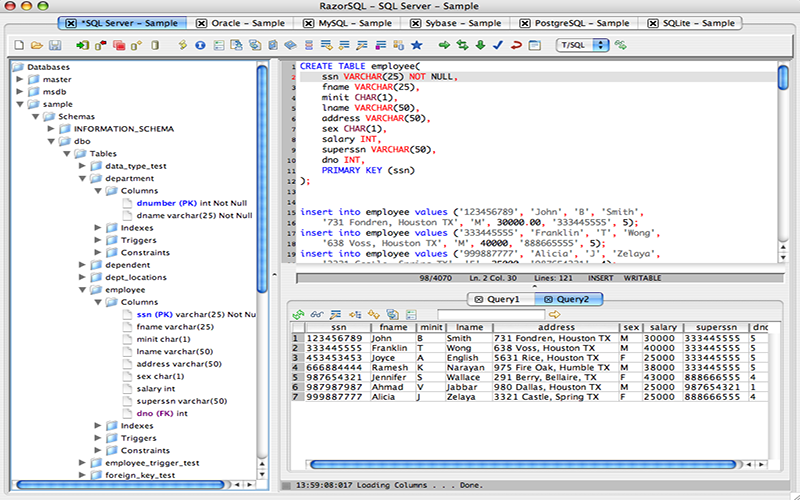
Task: Click the blue checkmark commit icon
Action: (498, 45)
